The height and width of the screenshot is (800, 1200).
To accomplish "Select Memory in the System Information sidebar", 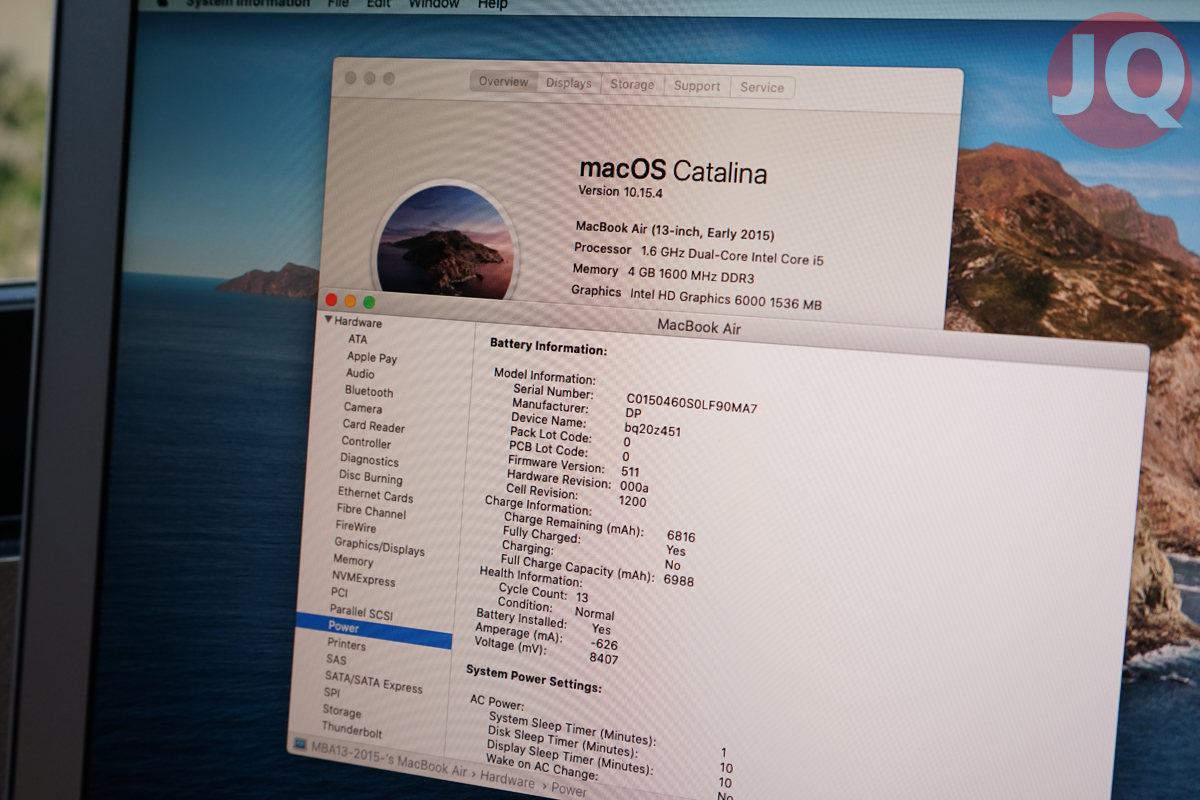I will coord(353,561).
